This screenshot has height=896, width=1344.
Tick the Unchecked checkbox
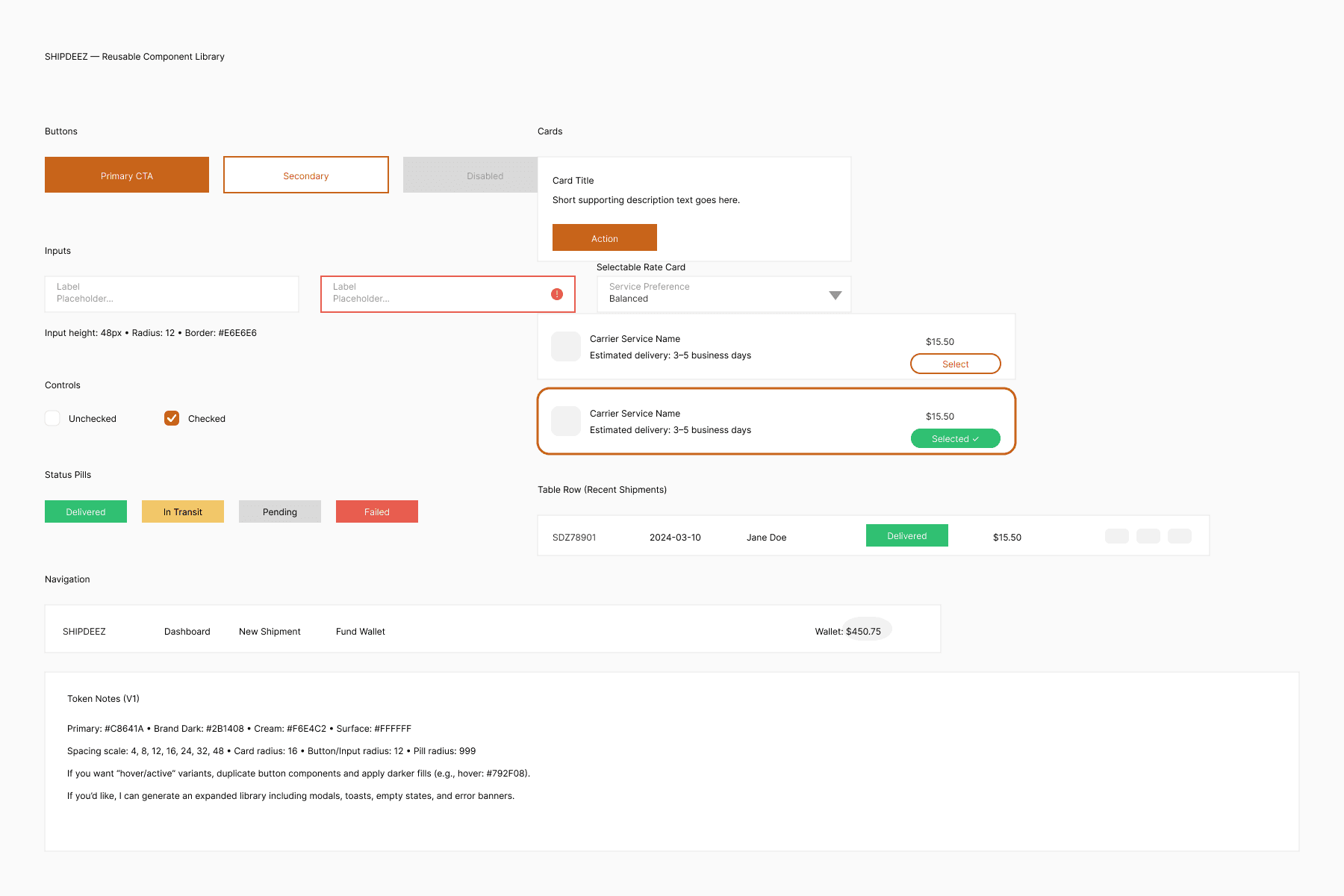(52, 418)
